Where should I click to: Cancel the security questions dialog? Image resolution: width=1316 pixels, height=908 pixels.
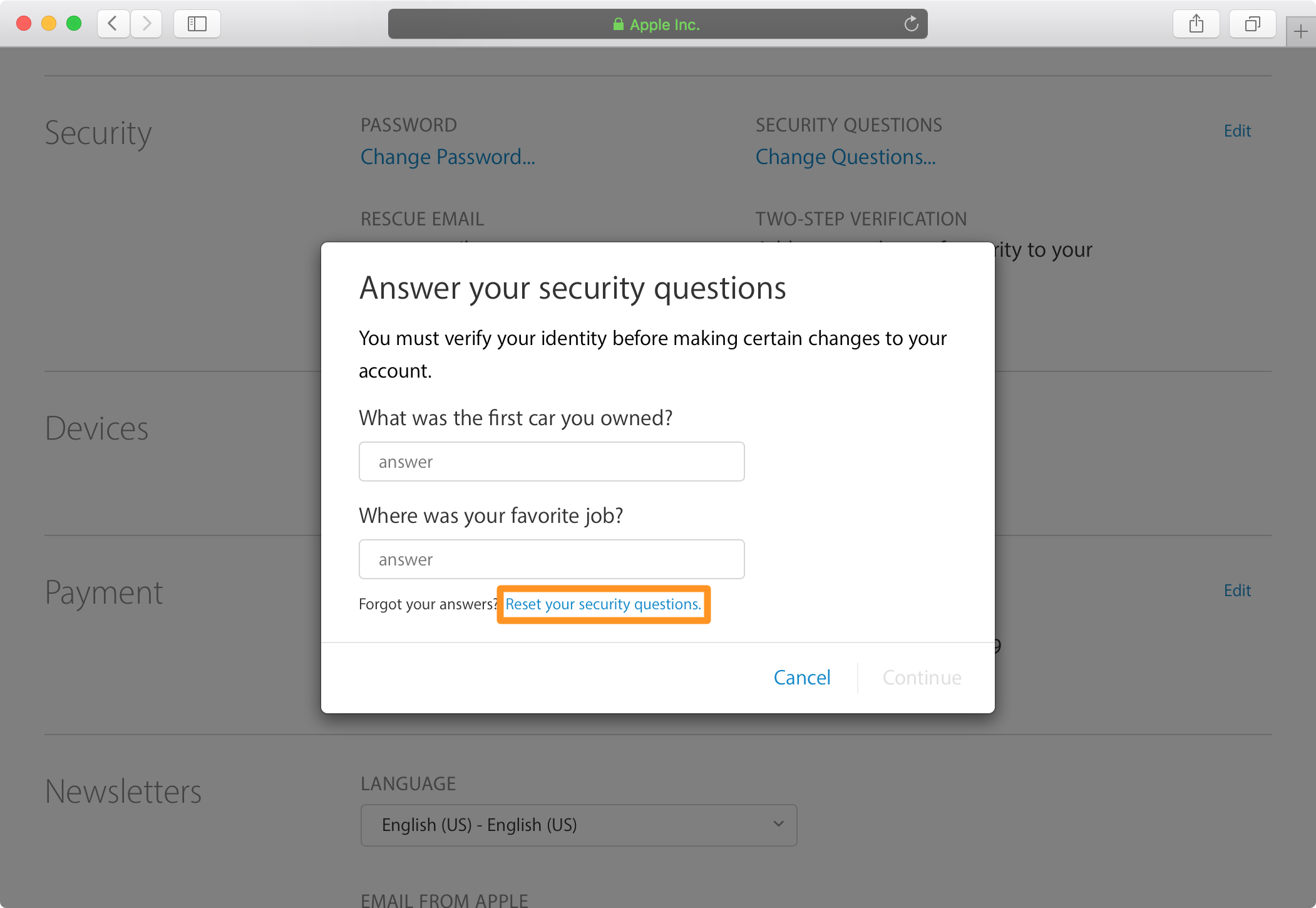pos(802,678)
